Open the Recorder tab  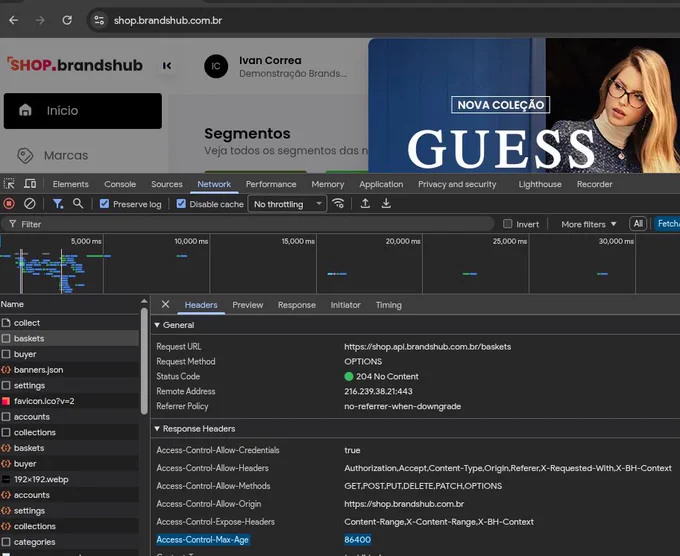595,184
